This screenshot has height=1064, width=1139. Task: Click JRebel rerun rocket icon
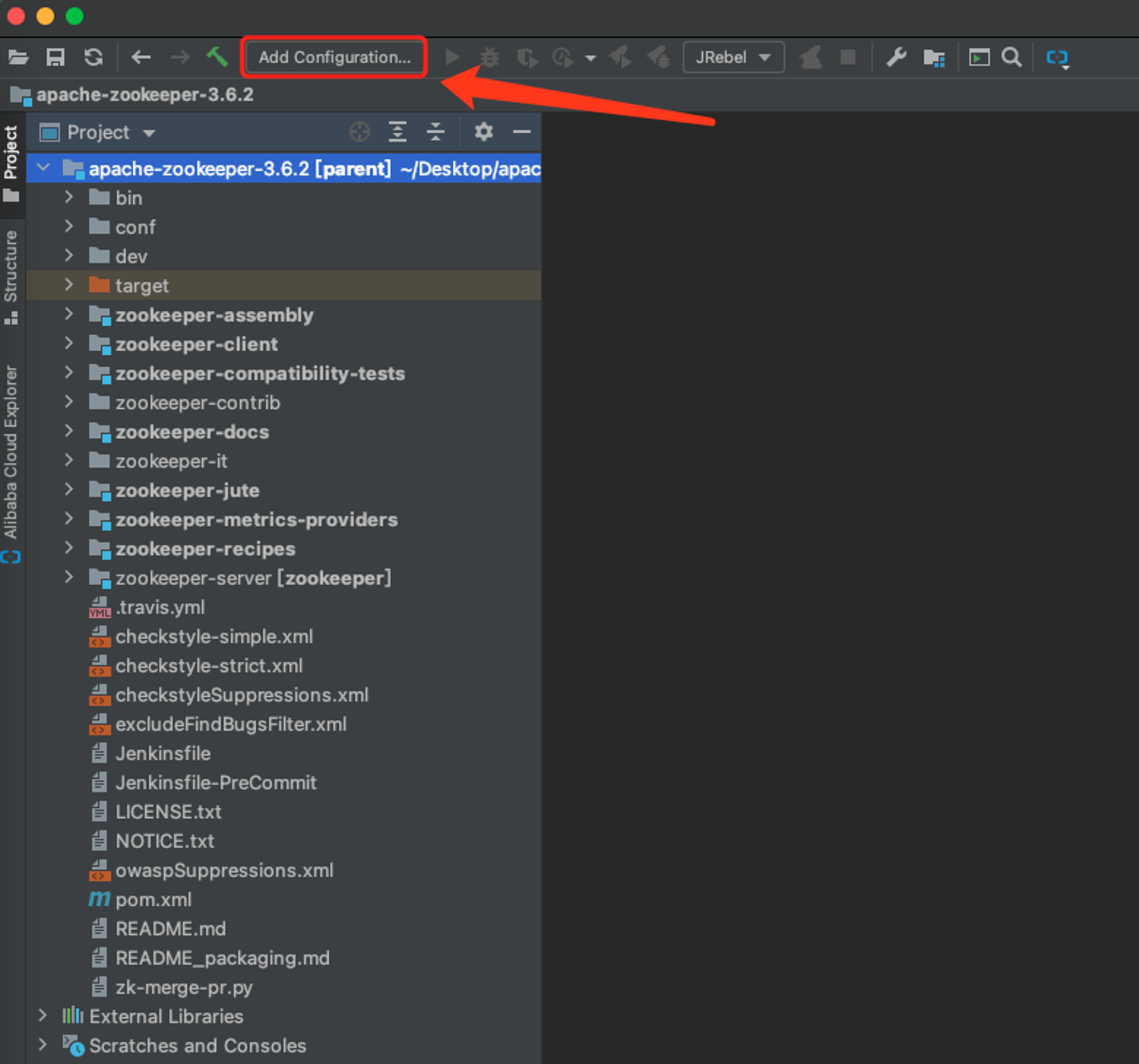tap(810, 57)
